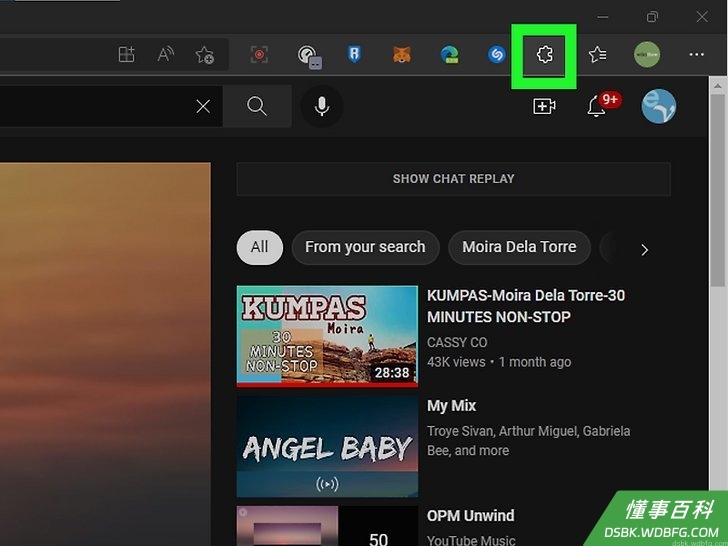Open the speed meter extension icon
The image size is (728, 546).
pyautogui.click(x=309, y=57)
